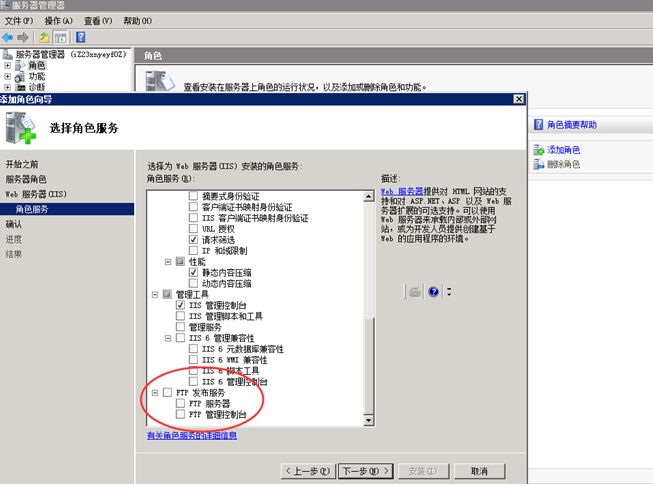This screenshot has height=486, width=653.
Task: Open the 查看(V) menu
Action: 98,21
